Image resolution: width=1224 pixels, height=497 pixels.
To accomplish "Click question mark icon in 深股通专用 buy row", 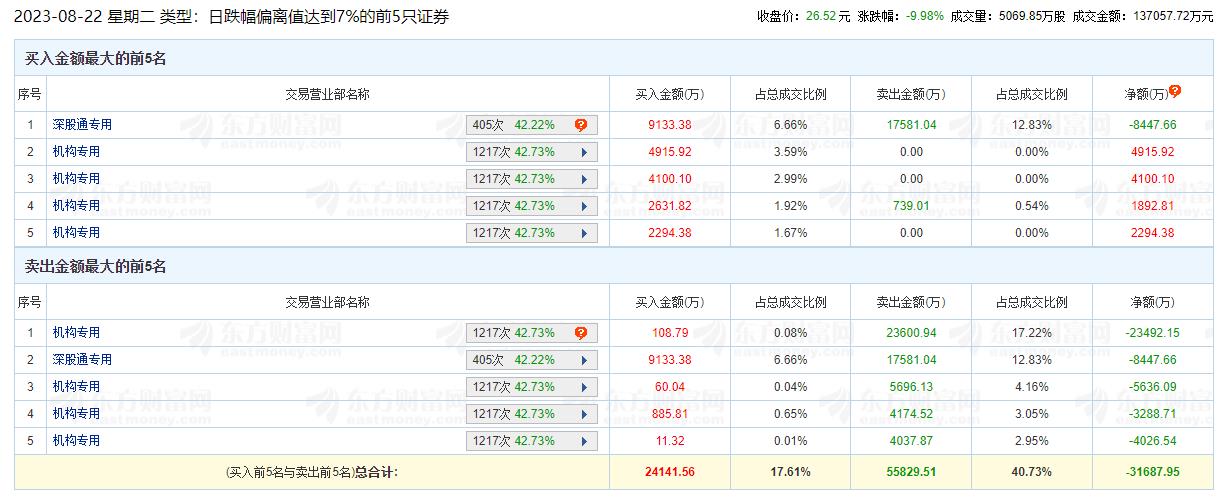I will 581,125.
